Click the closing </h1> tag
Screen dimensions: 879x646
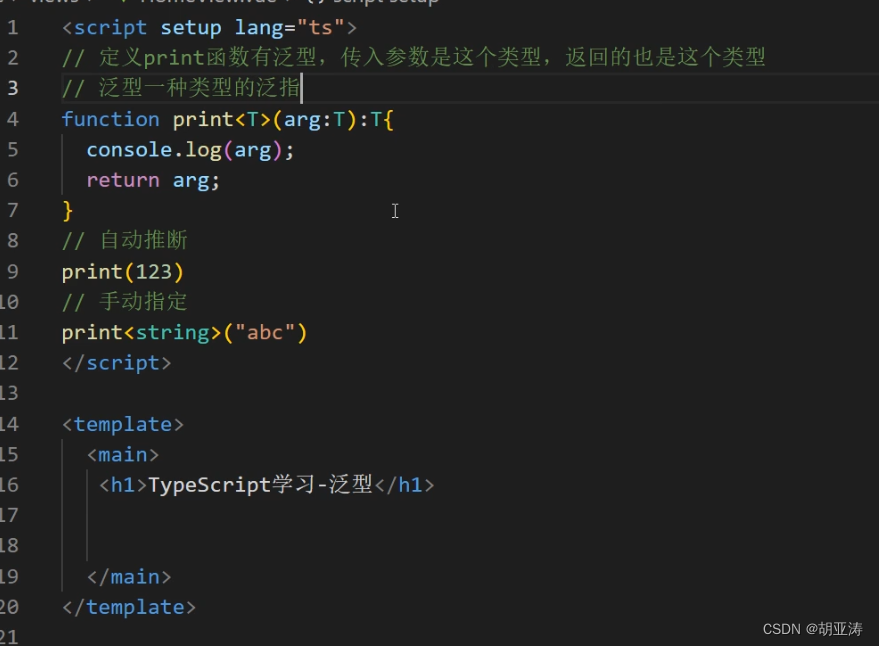pos(404,485)
